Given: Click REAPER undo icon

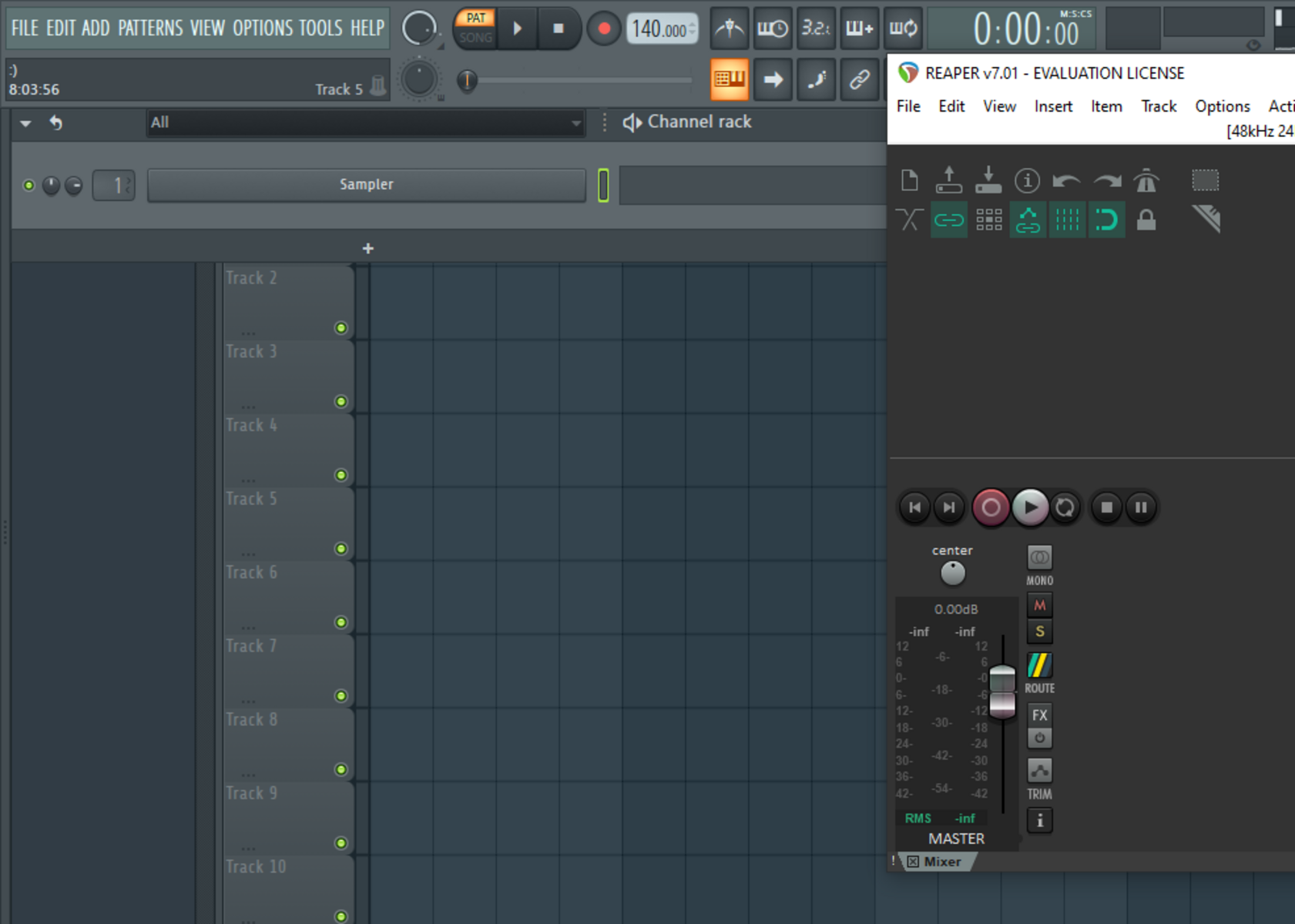Looking at the screenshot, I should click(x=1066, y=180).
